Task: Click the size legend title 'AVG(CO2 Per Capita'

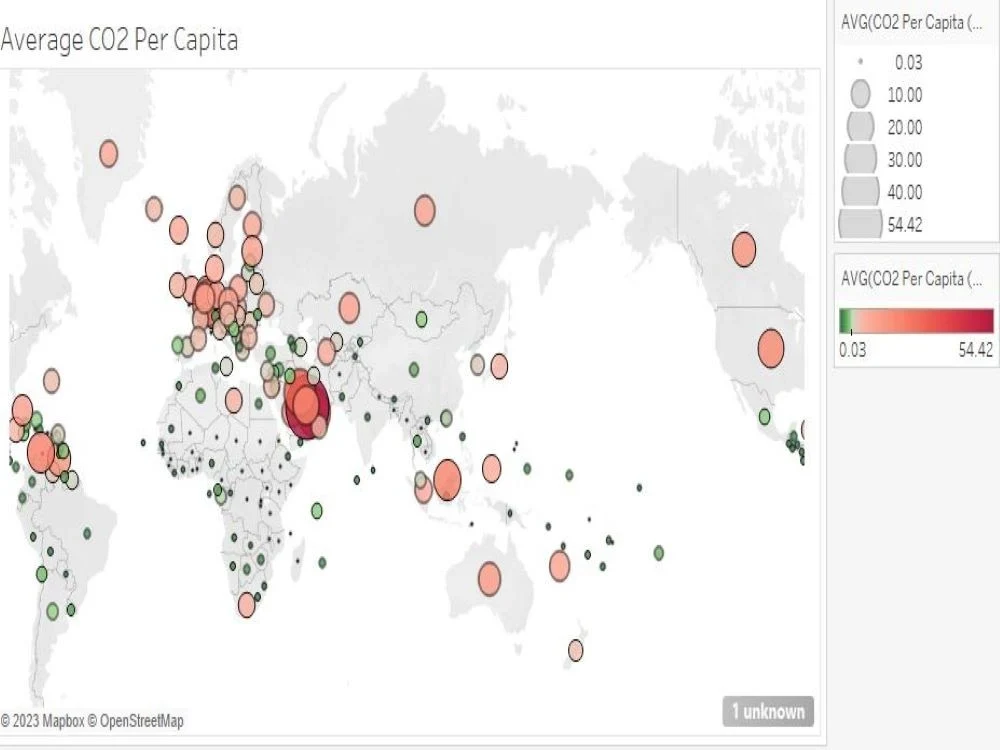Action: [911, 23]
